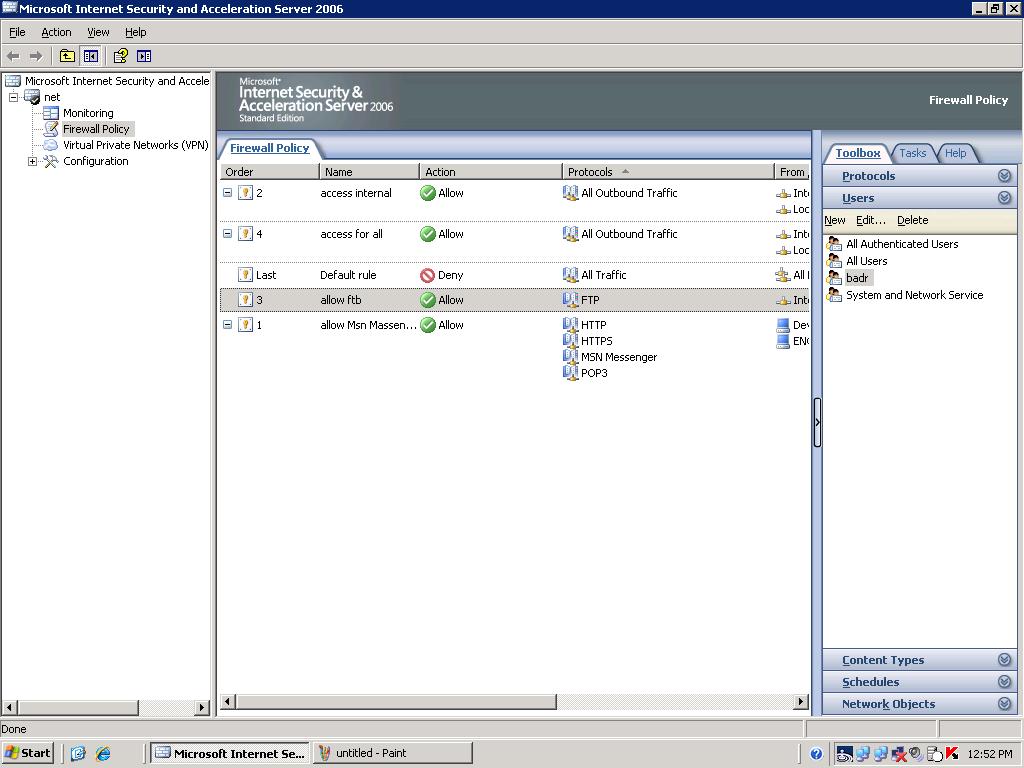Click the Help toolbar icon
Viewport: 1024px width, 768px height.
pos(120,56)
